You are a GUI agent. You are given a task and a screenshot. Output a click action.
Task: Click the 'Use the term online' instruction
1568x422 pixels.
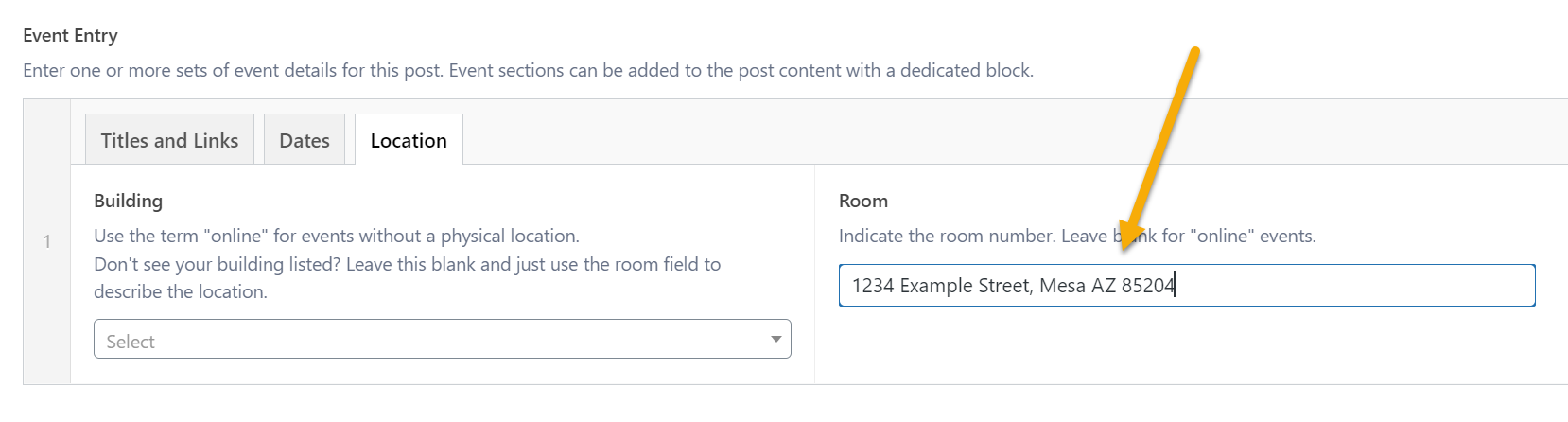coord(336,237)
